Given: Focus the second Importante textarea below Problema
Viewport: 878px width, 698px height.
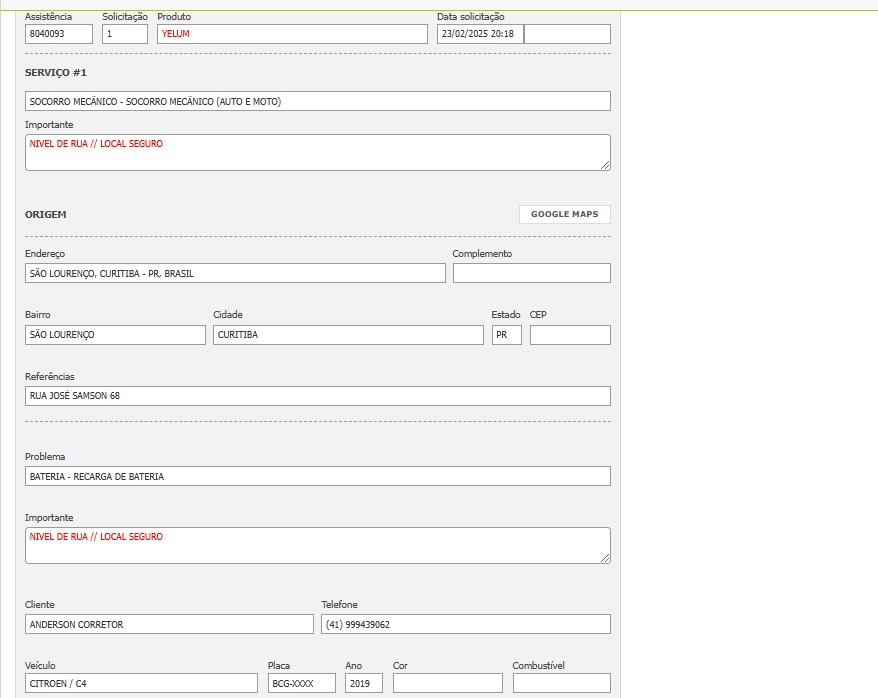Looking at the screenshot, I should pos(317,545).
